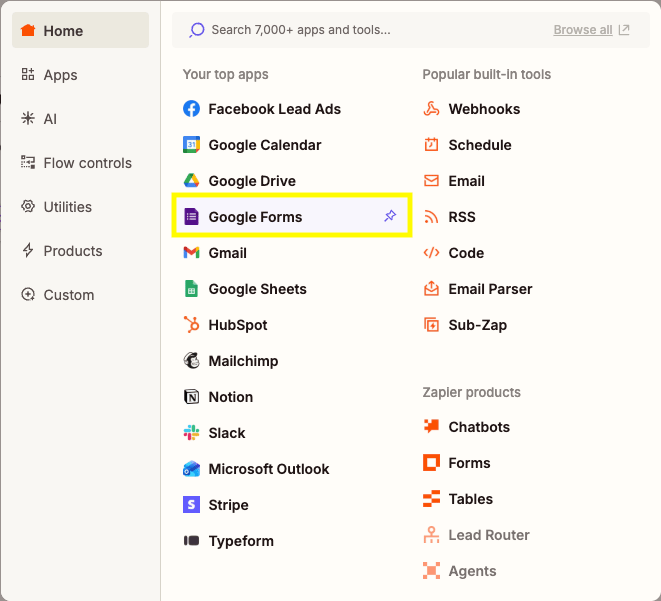Pick the Slack icon

191,433
